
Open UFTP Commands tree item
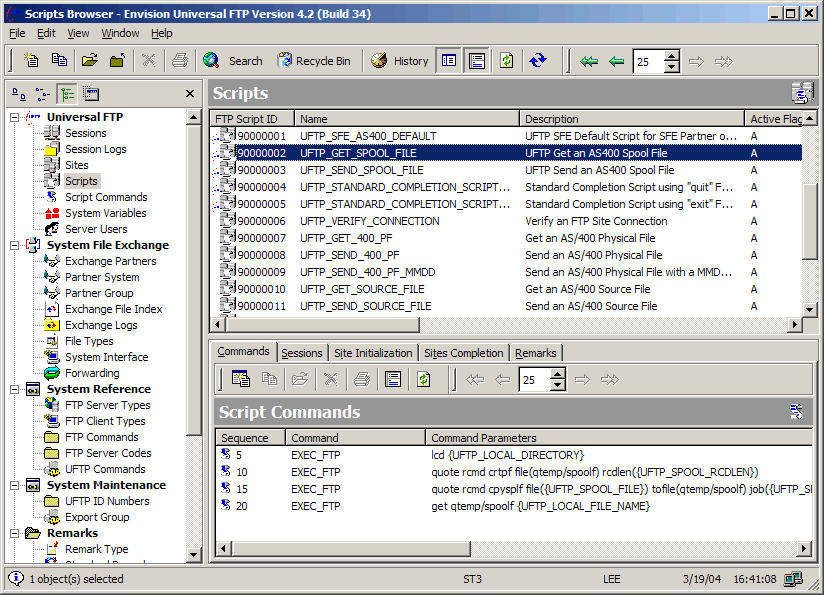click(x=105, y=469)
